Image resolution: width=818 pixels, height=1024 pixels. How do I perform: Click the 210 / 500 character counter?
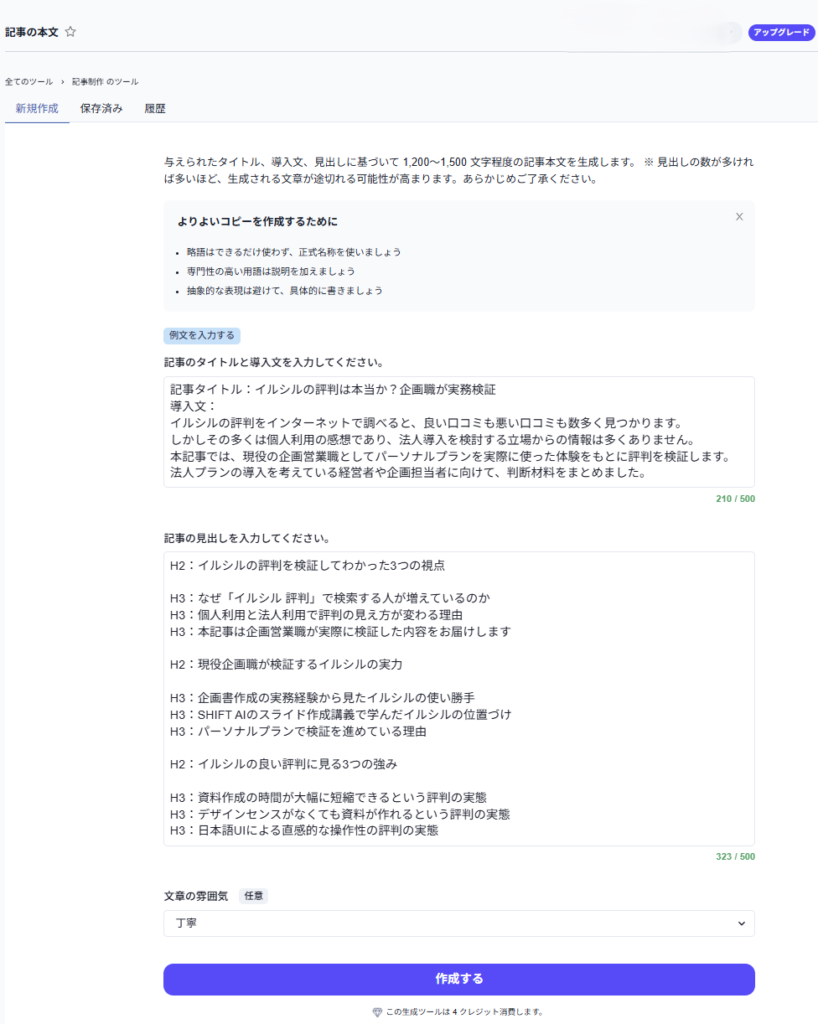735,498
